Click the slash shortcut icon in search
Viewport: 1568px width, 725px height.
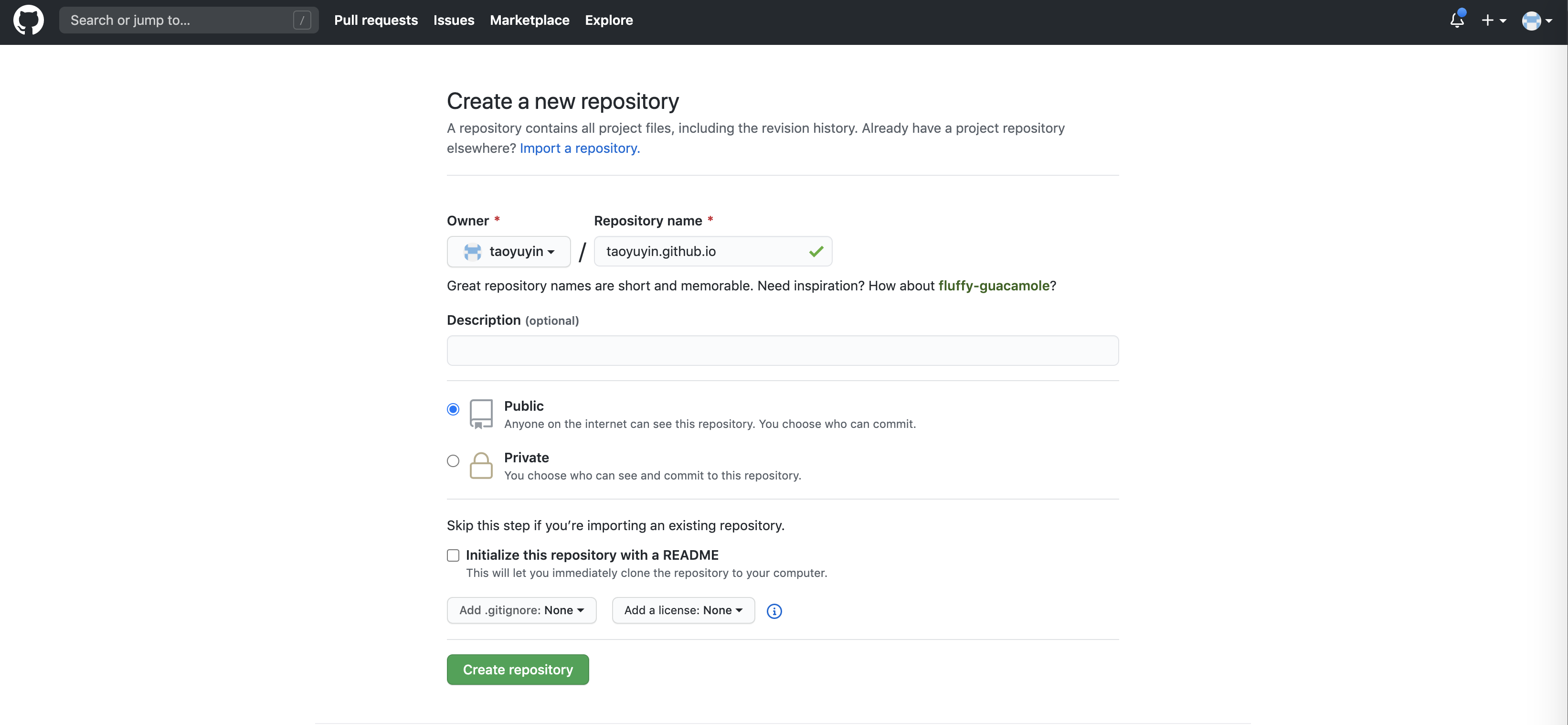coord(302,20)
